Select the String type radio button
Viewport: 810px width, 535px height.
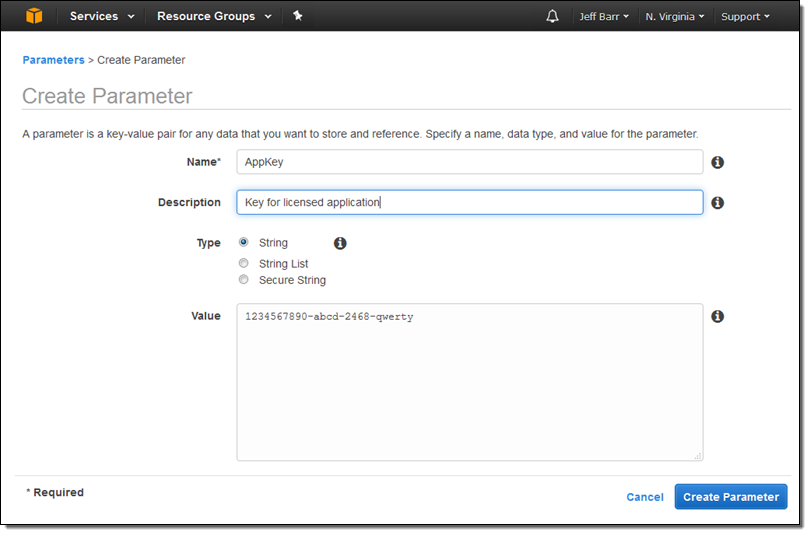pyautogui.click(x=244, y=242)
